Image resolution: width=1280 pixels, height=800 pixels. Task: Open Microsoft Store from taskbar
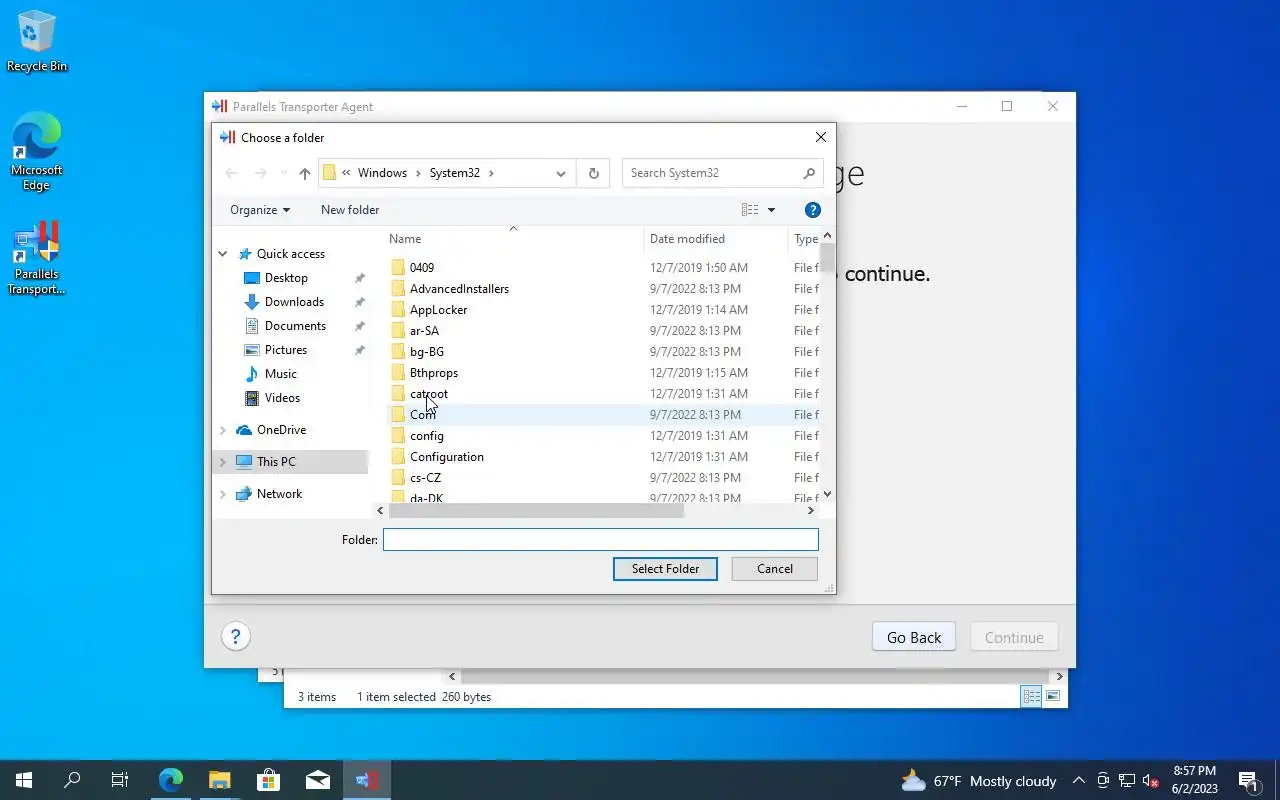point(269,780)
